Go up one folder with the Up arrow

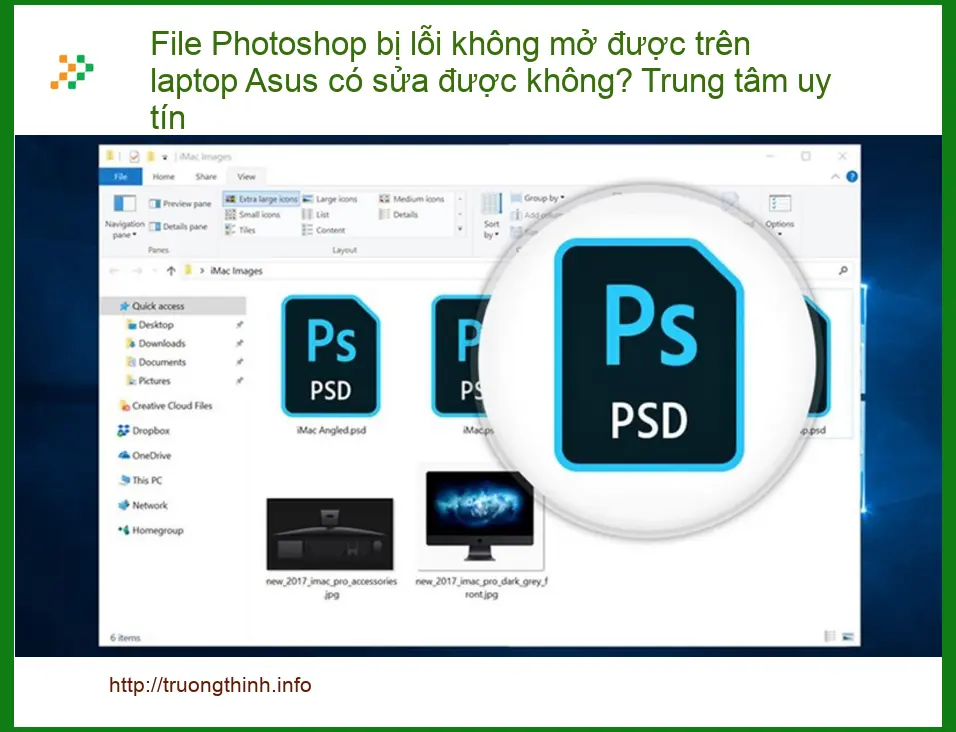click(x=171, y=271)
